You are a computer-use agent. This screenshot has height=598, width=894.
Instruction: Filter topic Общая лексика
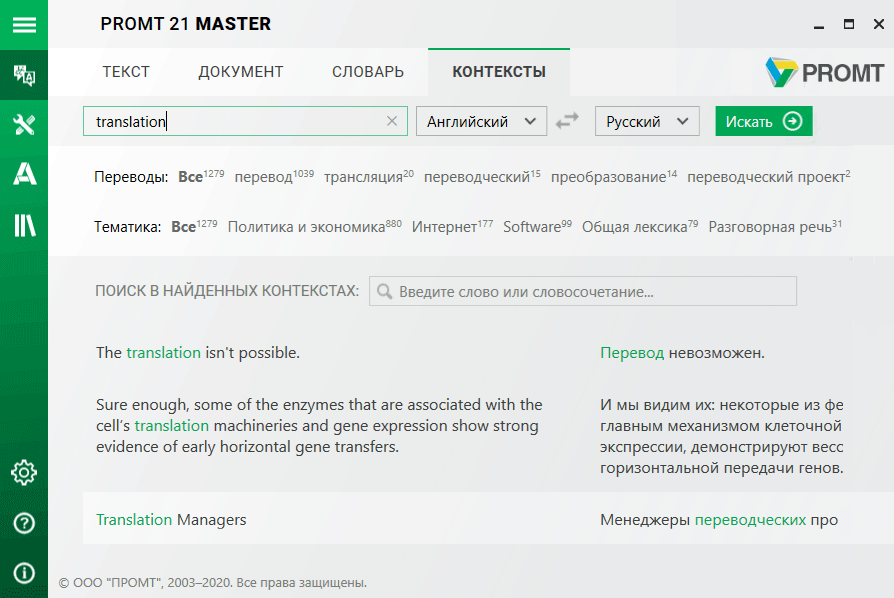[x=640, y=226]
